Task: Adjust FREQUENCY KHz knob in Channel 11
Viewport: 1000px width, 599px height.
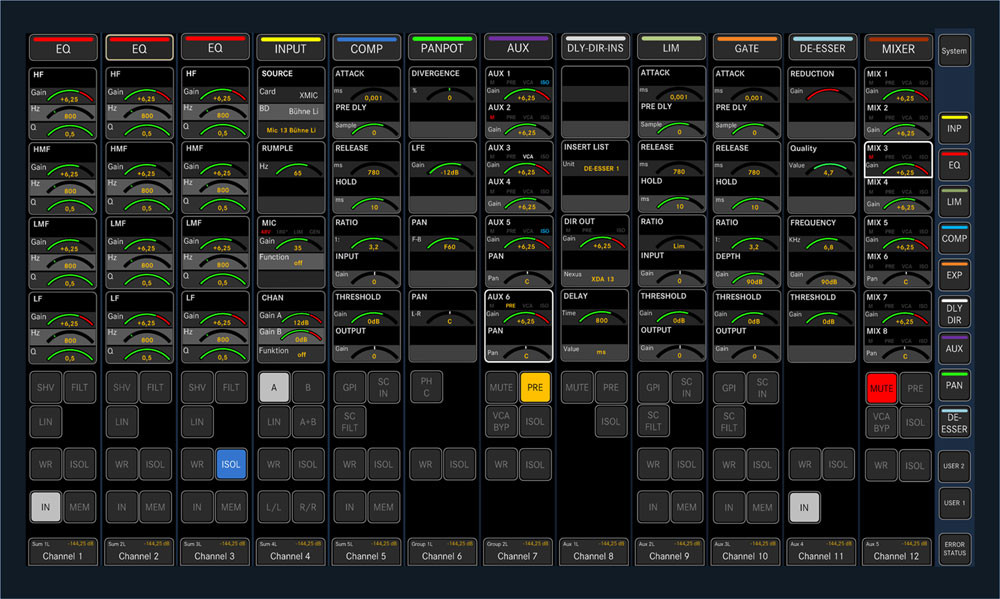Action: (x=828, y=243)
